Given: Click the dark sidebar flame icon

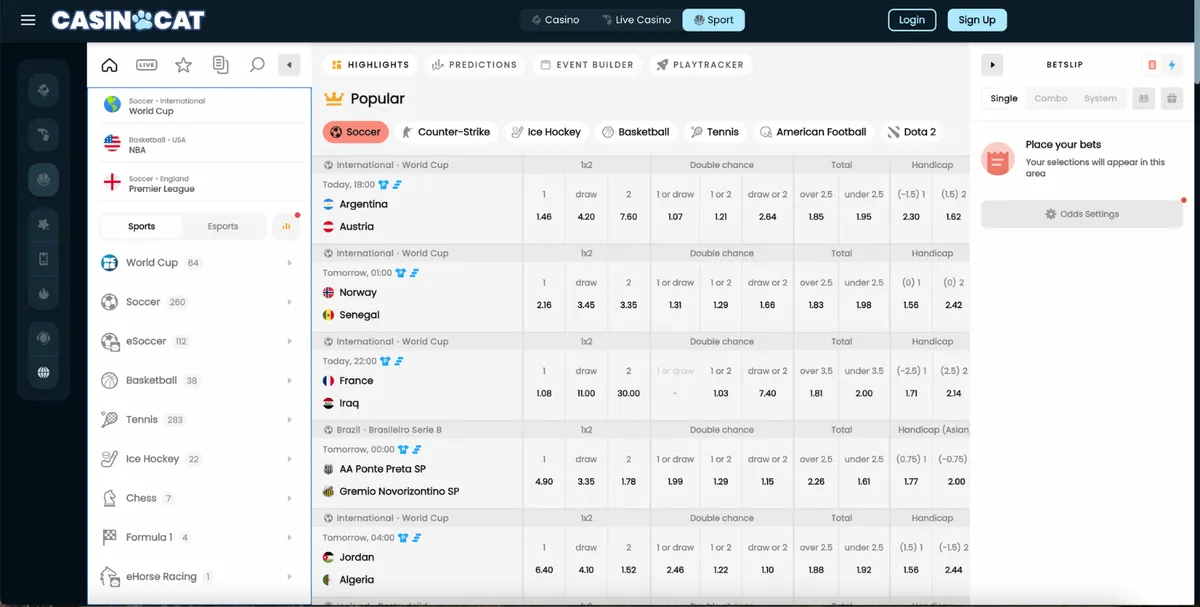Looking at the screenshot, I should point(43,294).
